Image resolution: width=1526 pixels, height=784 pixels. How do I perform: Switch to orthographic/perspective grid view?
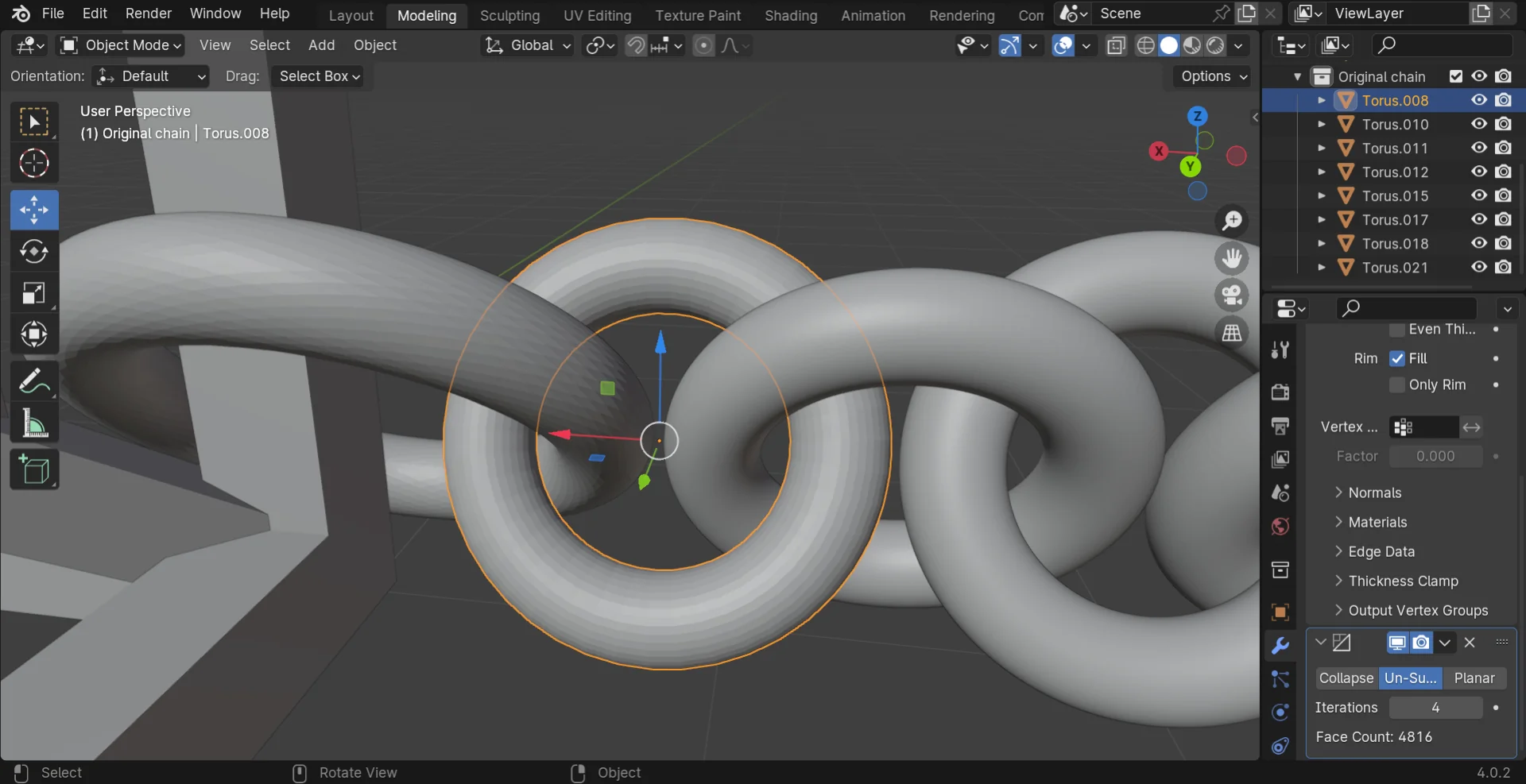(1232, 333)
